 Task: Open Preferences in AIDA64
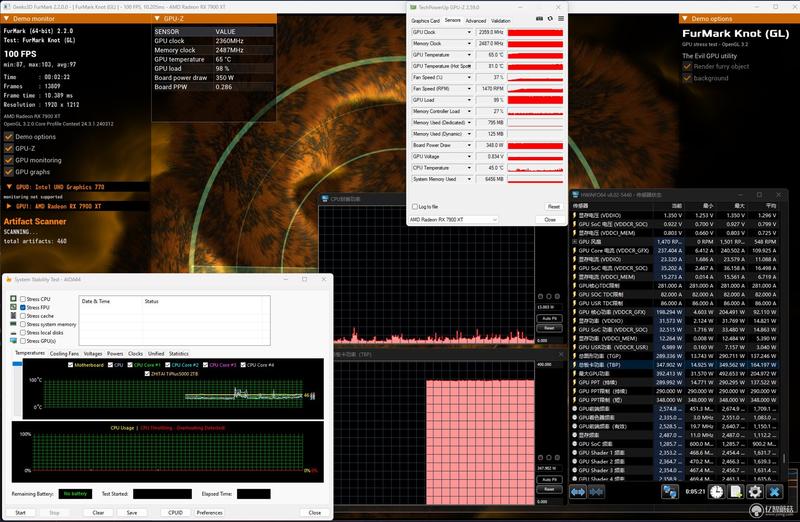pyautogui.click(x=210, y=512)
